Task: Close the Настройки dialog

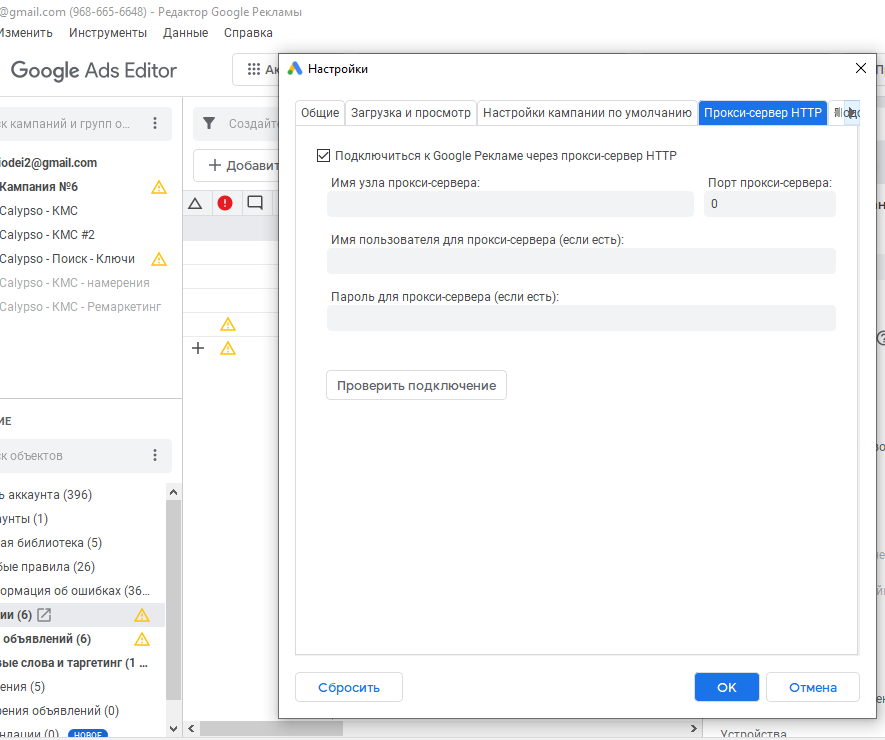Action: coord(861,68)
